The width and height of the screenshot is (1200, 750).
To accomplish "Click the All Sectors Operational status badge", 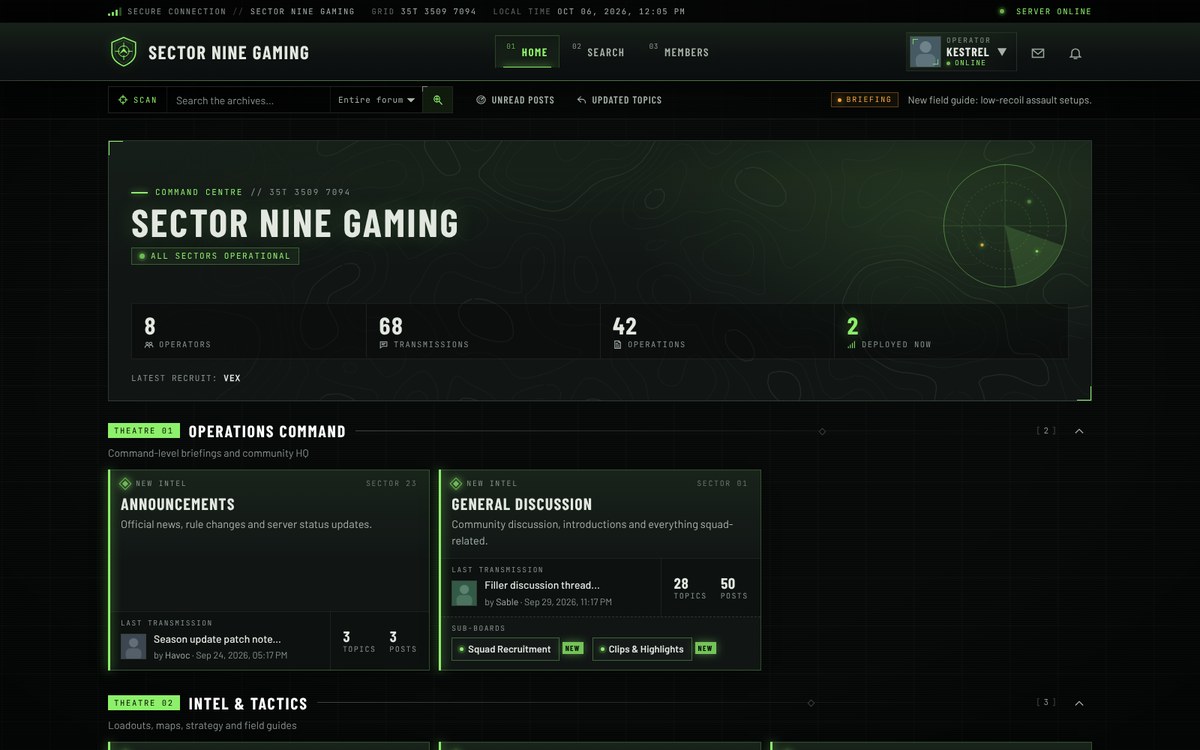I will (215, 256).
